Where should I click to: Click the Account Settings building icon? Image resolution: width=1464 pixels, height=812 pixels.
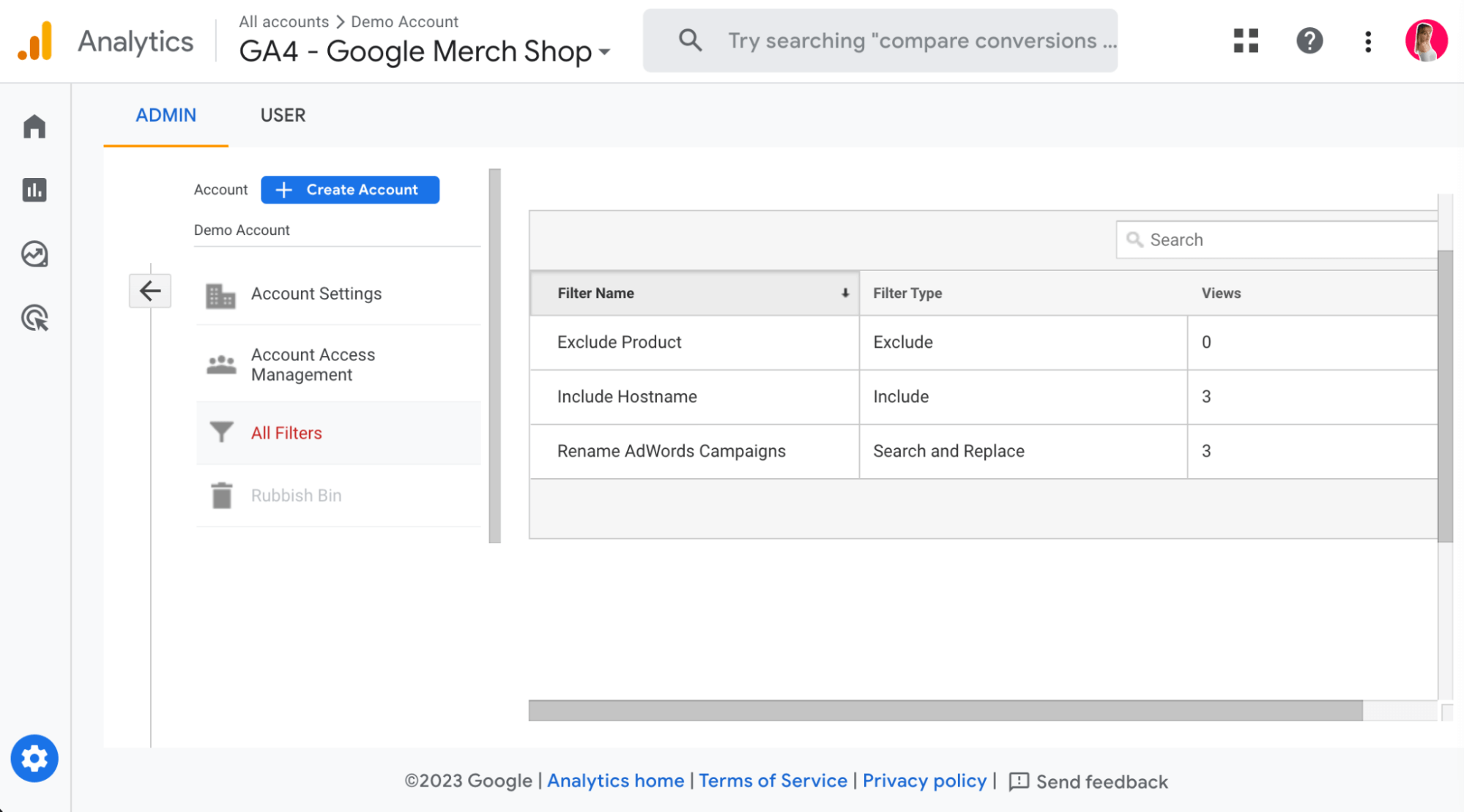[221, 293]
